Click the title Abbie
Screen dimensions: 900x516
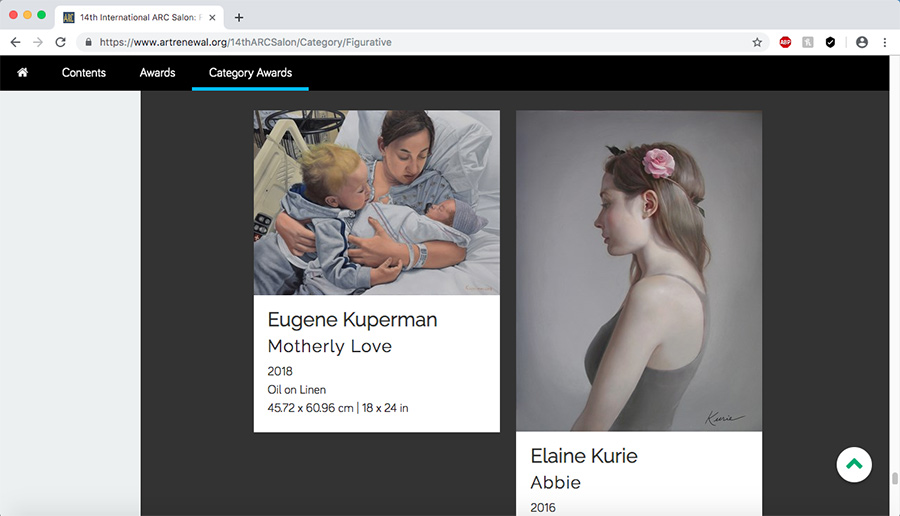click(x=555, y=482)
